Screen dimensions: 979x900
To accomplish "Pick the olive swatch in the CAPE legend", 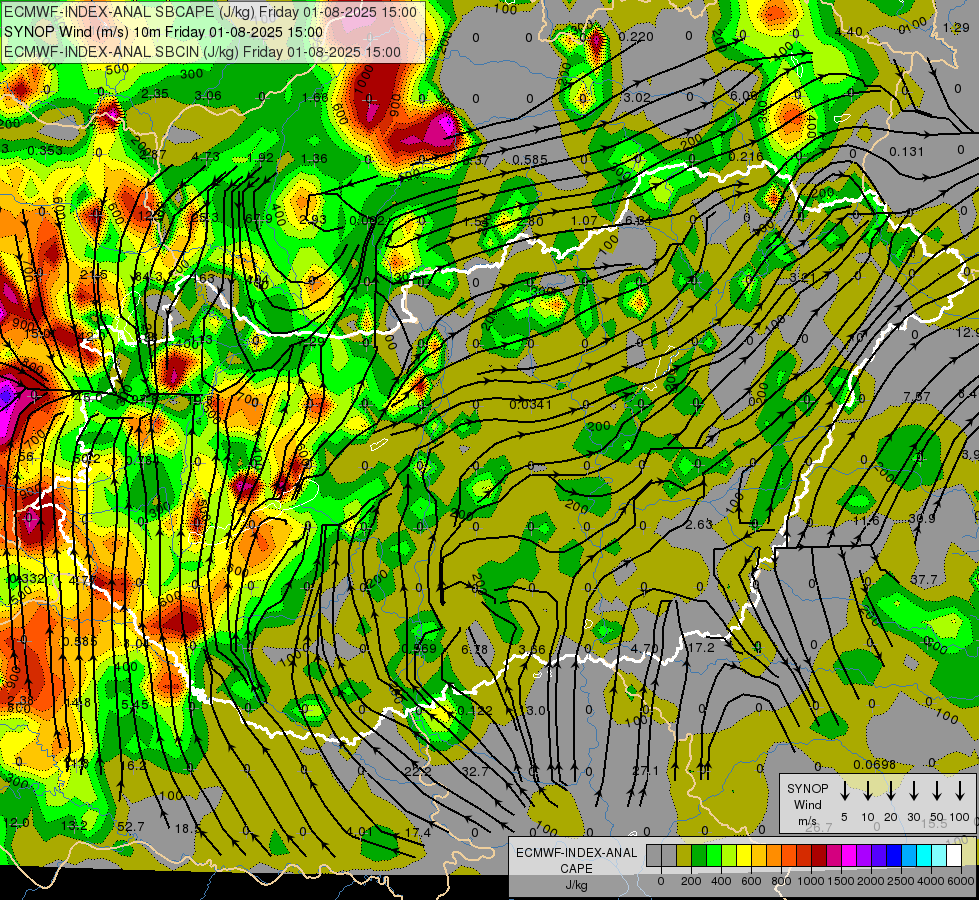I will [x=684, y=855].
